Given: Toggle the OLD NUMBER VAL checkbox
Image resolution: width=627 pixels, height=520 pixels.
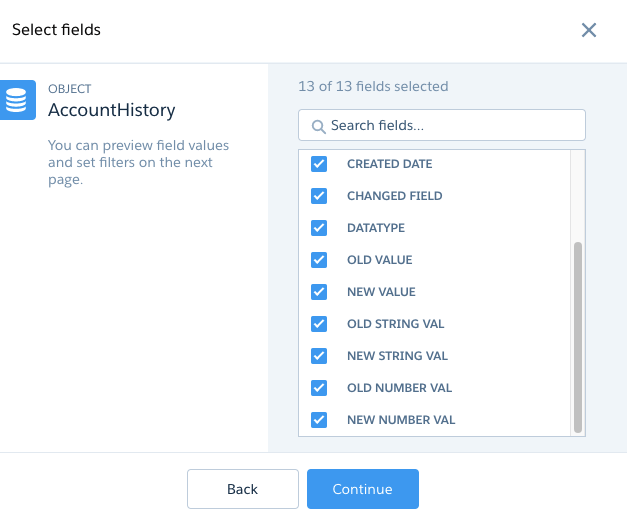Looking at the screenshot, I should [x=319, y=388].
